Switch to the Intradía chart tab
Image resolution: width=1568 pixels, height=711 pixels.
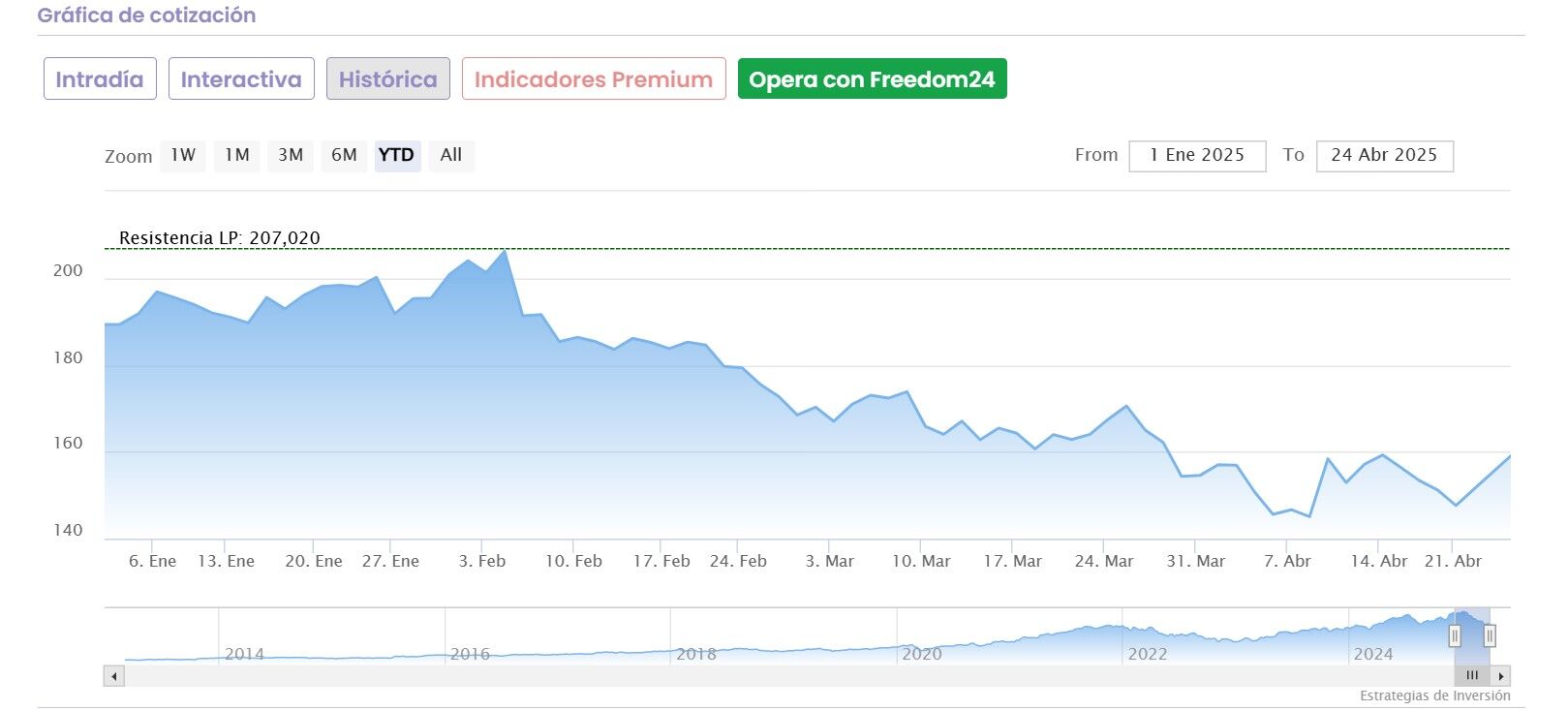pos(99,79)
